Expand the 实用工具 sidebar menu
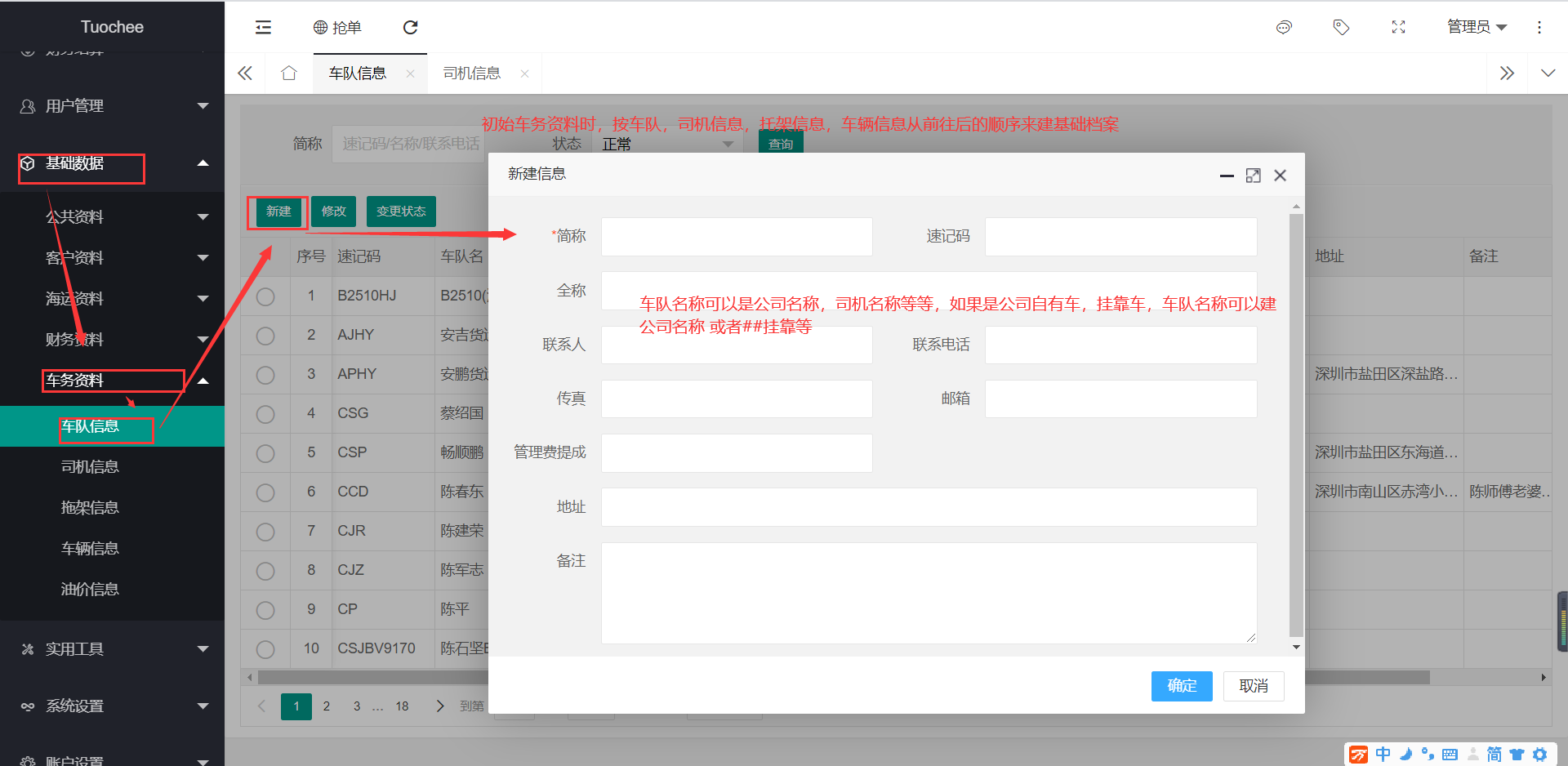 click(112, 649)
